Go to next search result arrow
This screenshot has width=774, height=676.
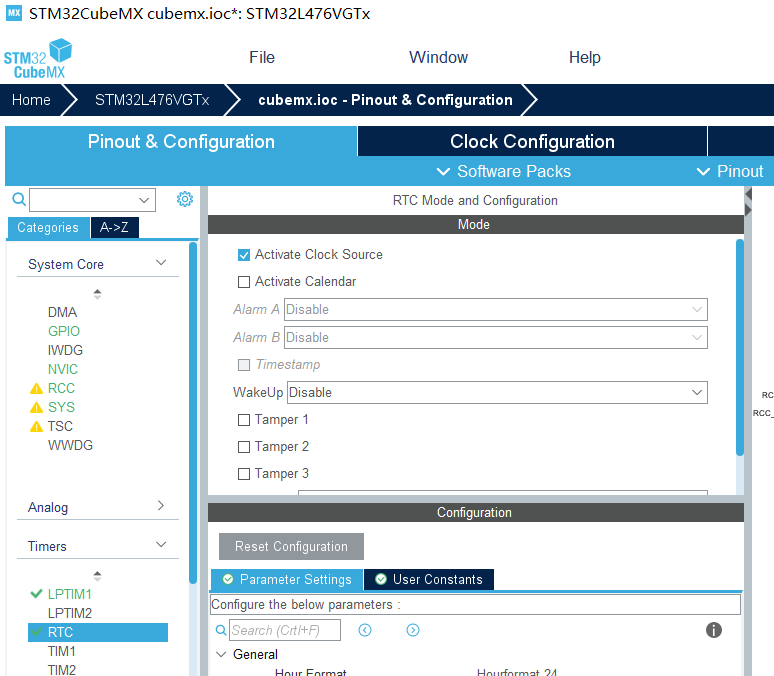(413, 630)
